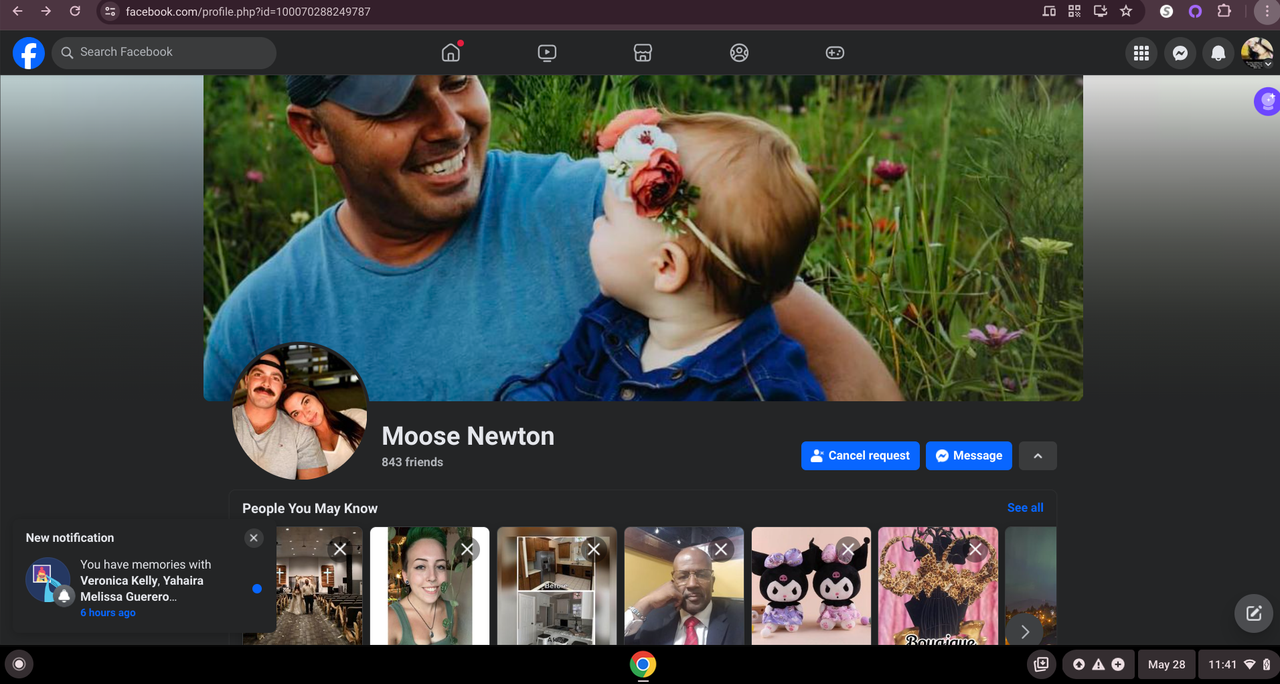The image size is (1280, 684).
Task: Click the address bar URL
Action: [248, 12]
